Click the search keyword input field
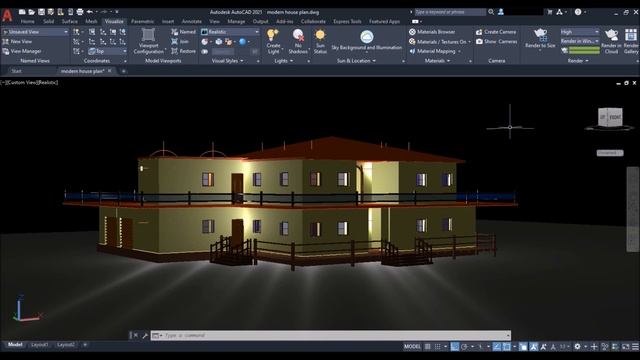 pyautogui.click(x=450, y=12)
